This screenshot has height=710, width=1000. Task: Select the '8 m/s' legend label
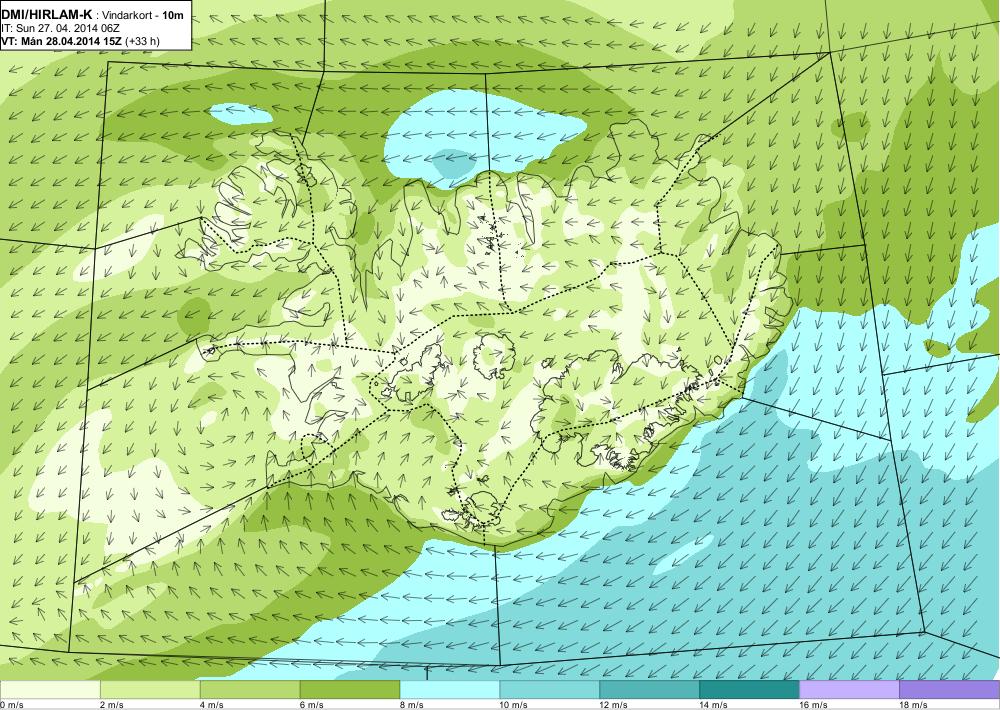pyautogui.click(x=411, y=705)
